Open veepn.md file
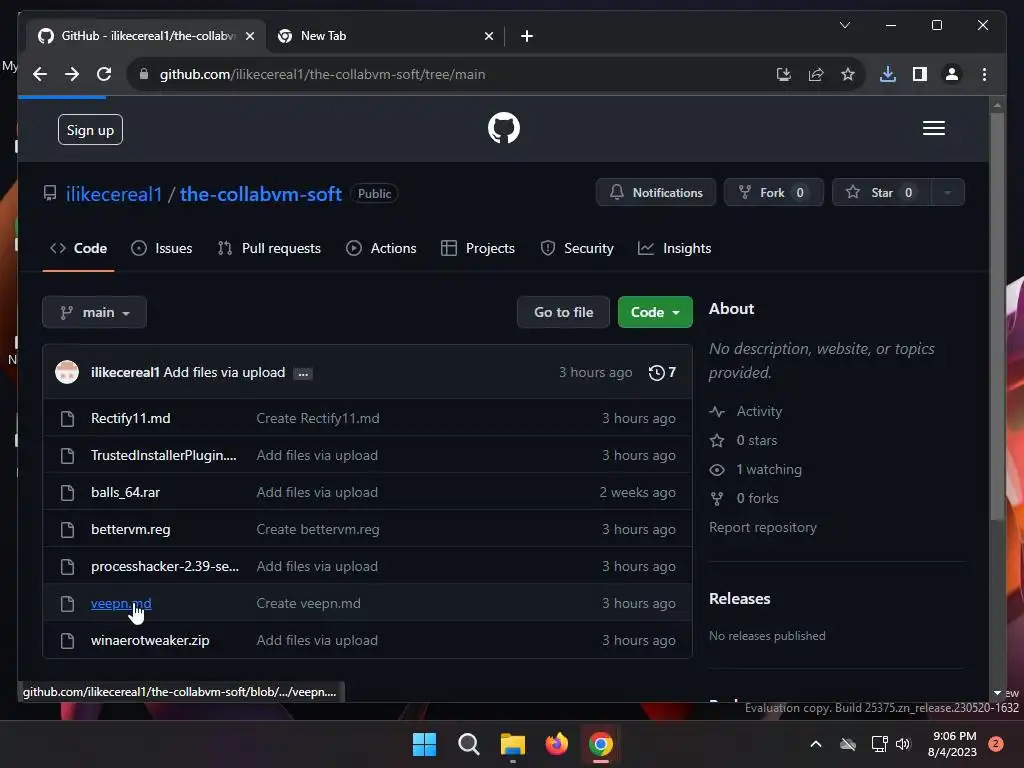The width and height of the screenshot is (1024, 768). click(x=121, y=603)
